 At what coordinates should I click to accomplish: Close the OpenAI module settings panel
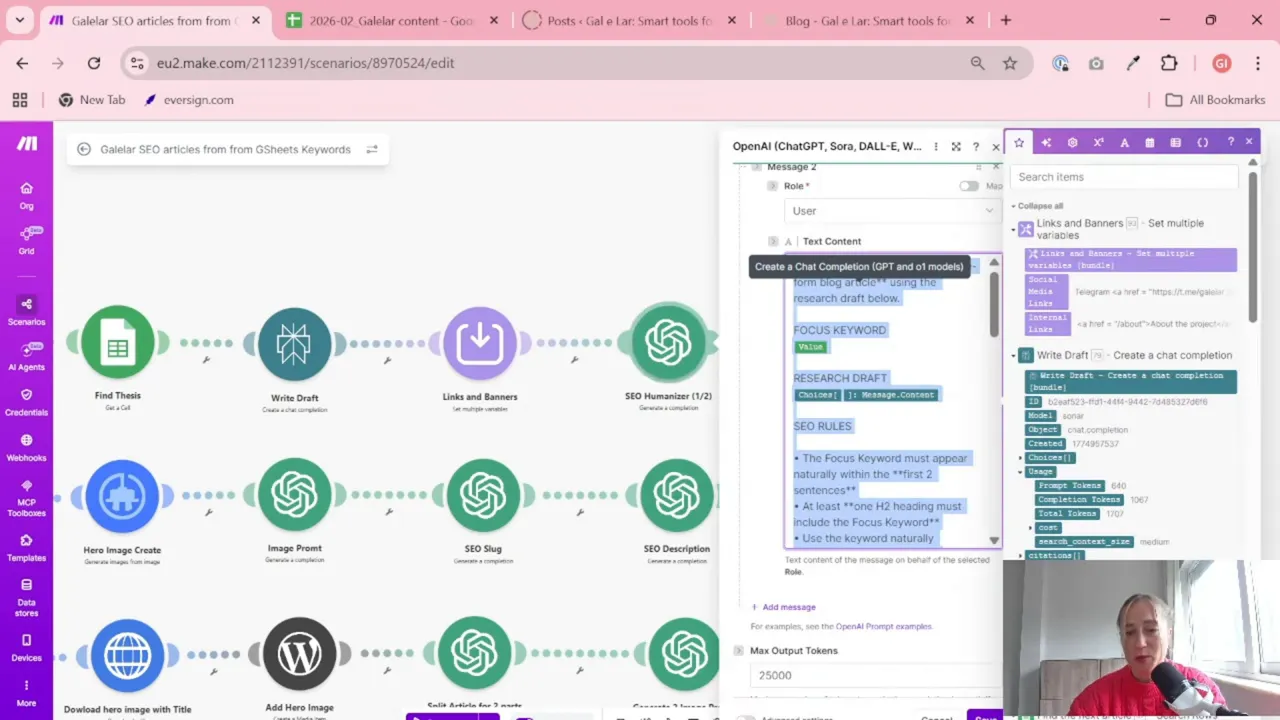point(996,146)
